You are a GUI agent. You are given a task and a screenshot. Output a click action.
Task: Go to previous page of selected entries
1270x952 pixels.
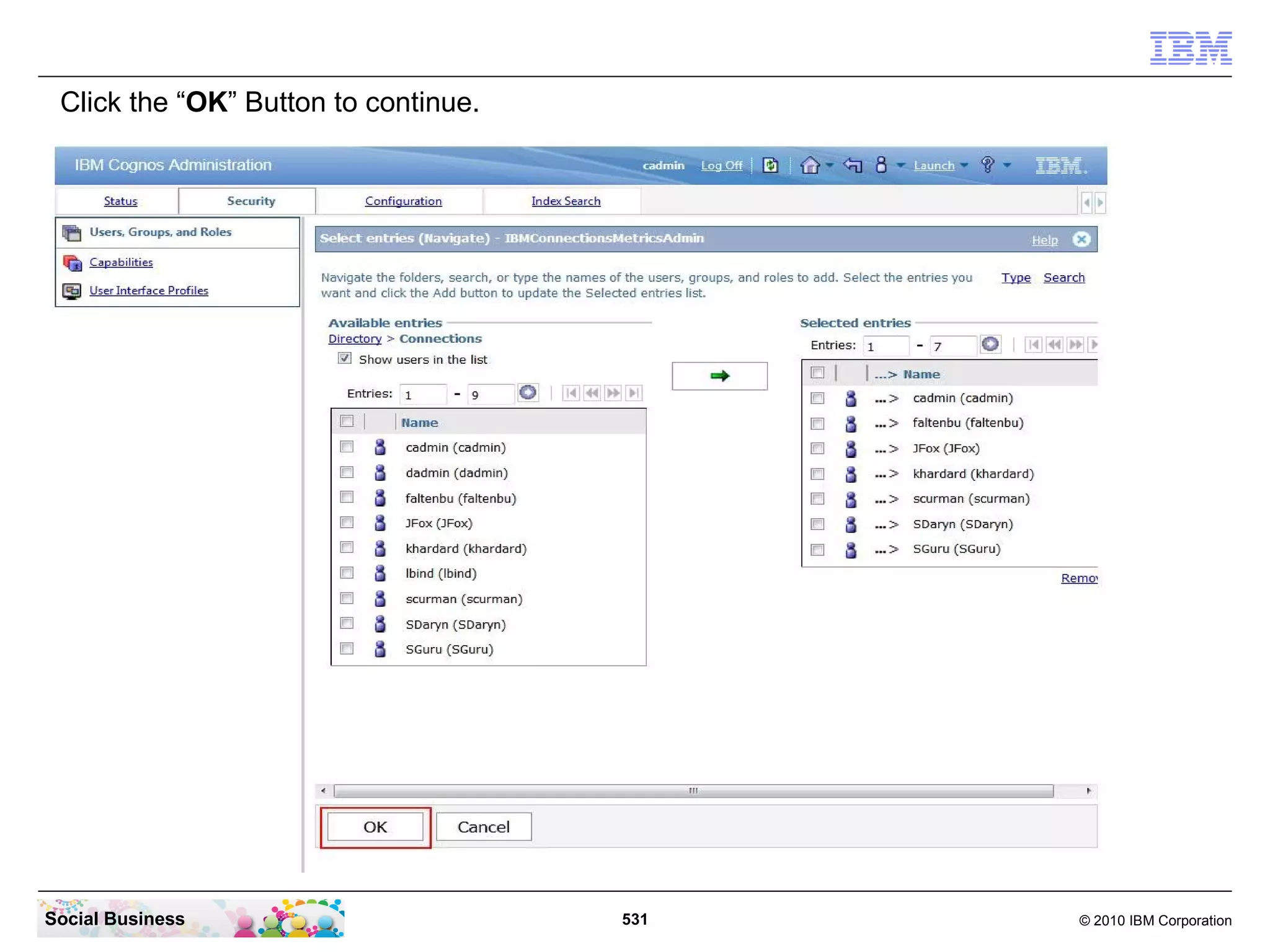[x=1054, y=345]
